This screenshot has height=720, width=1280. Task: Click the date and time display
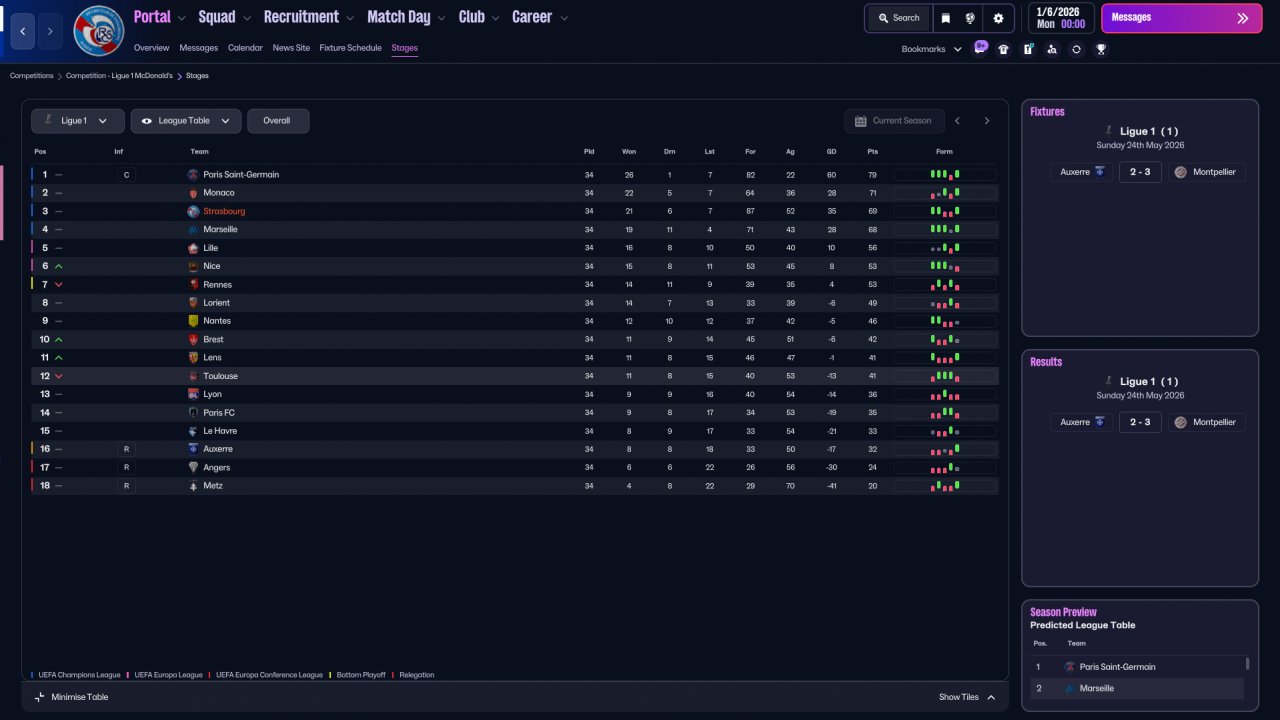pos(1061,18)
